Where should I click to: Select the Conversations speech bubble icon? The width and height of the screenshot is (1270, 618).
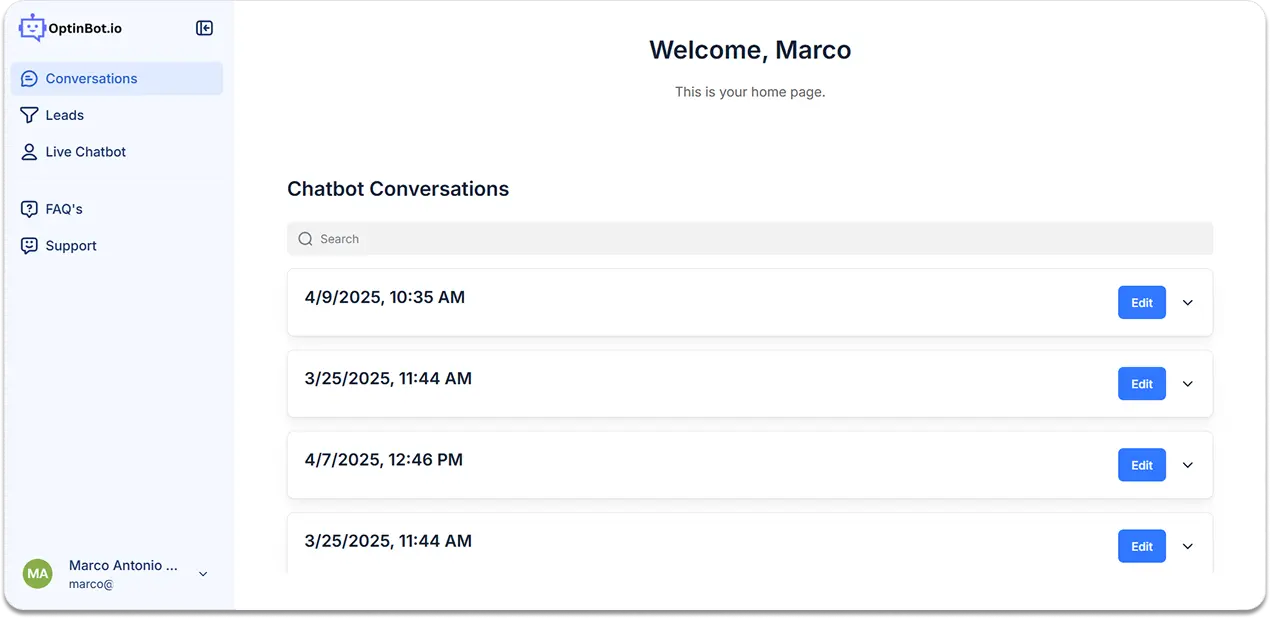click(x=28, y=78)
